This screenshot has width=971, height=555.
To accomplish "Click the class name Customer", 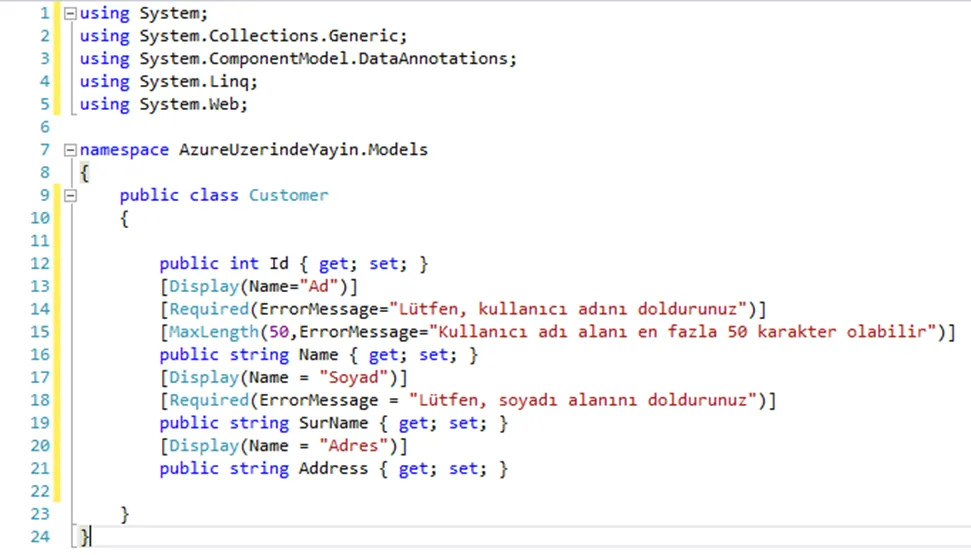I will (289, 195).
